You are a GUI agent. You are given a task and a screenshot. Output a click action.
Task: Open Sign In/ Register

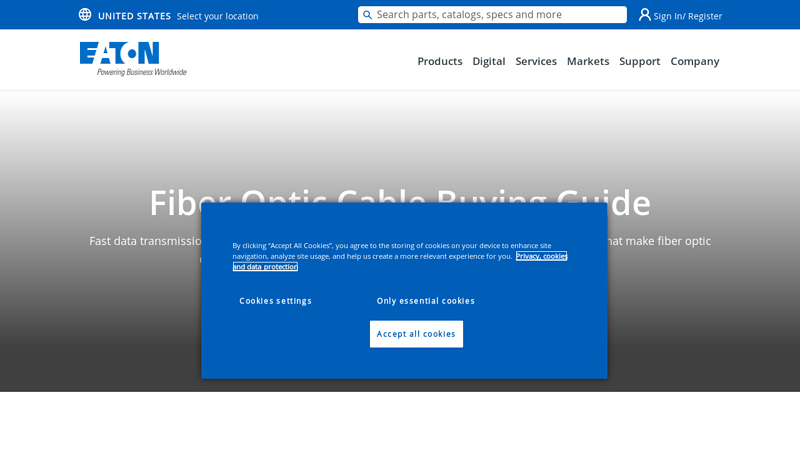pyautogui.click(x=687, y=16)
